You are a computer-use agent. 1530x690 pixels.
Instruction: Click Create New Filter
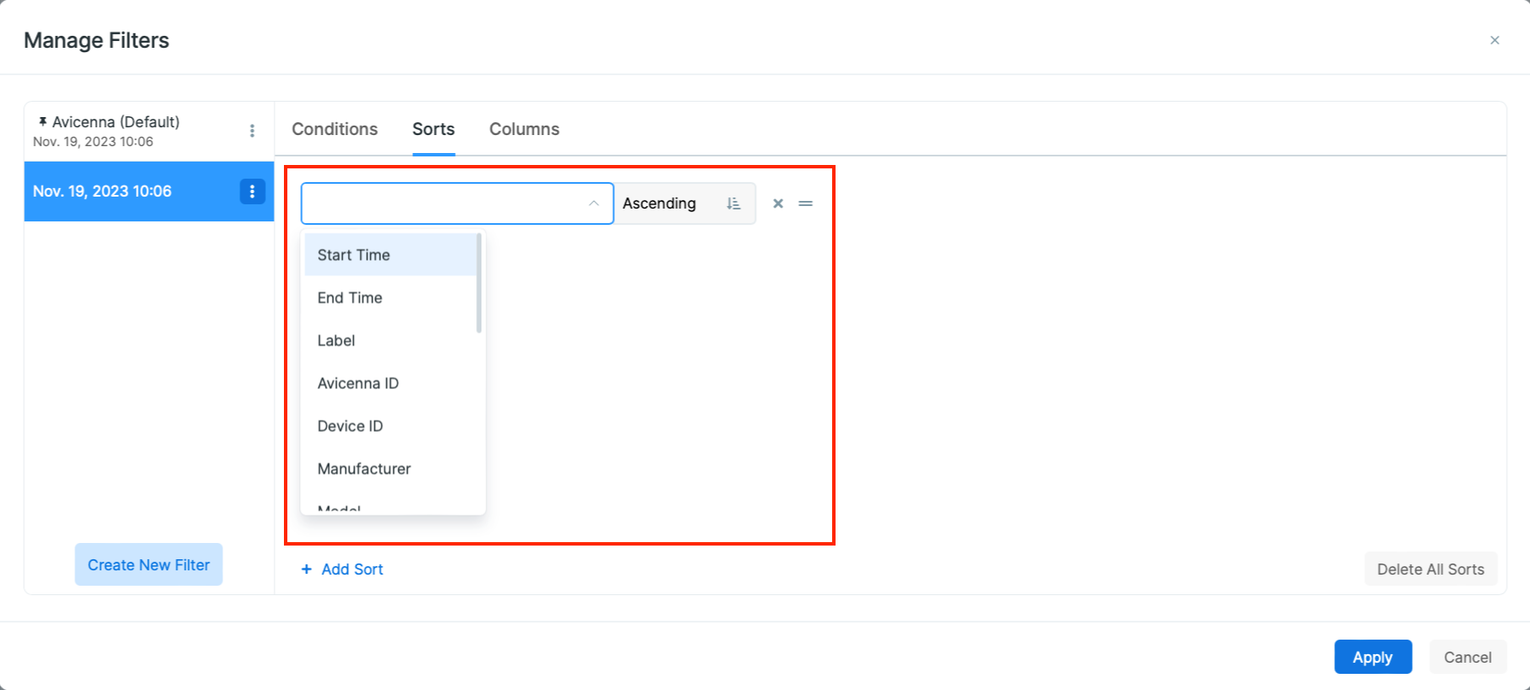tap(148, 564)
